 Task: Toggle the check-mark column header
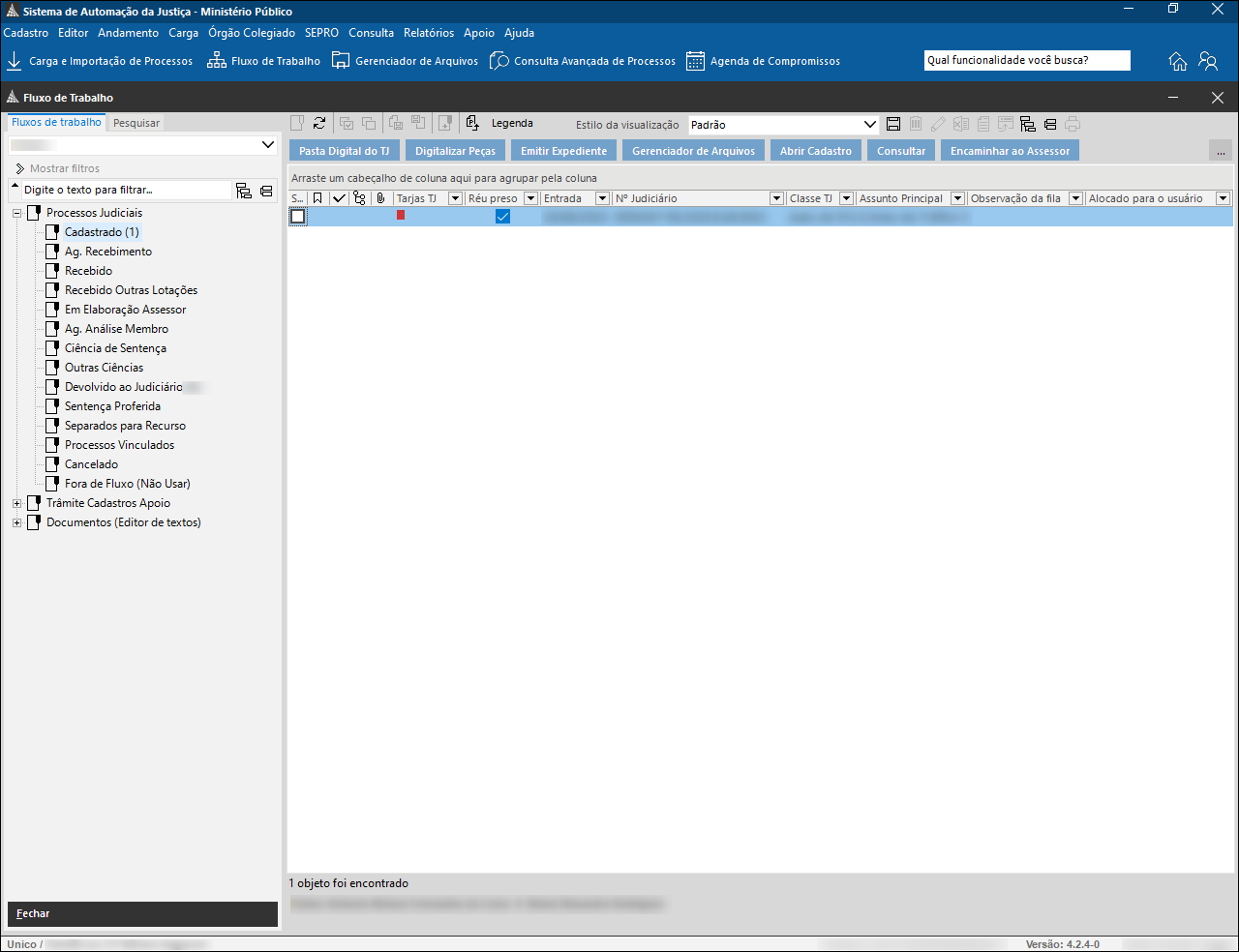click(339, 198)
